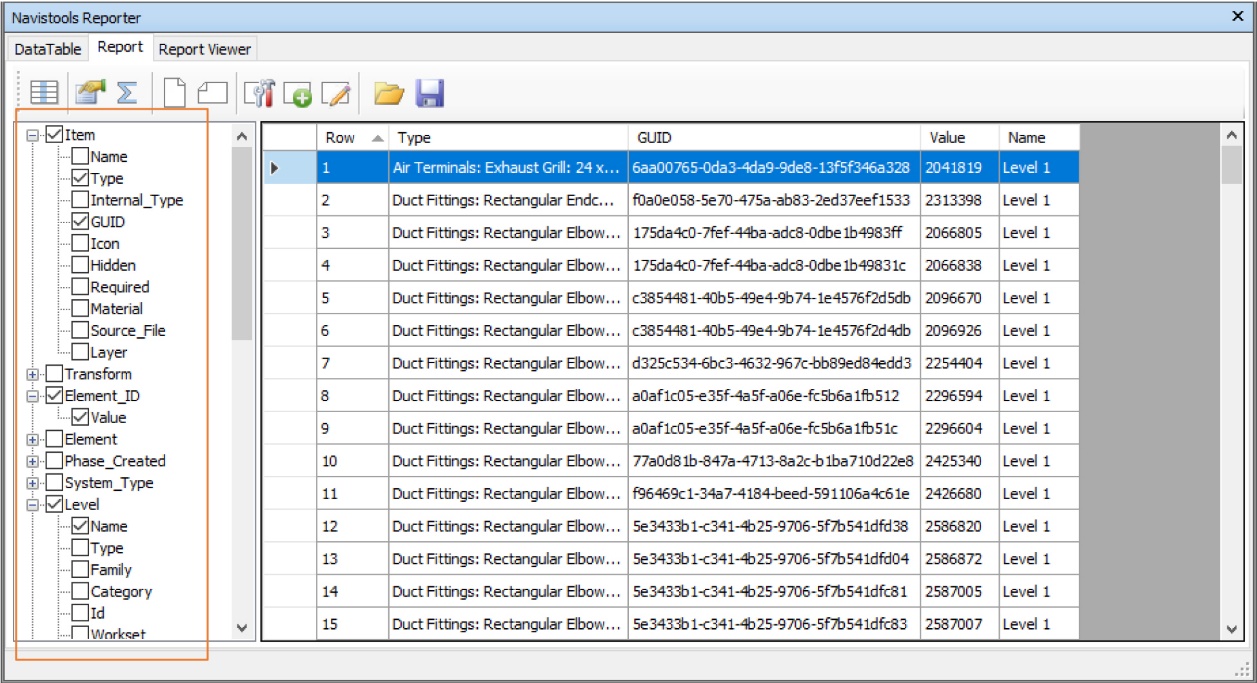Collapse the Level tree node
1257x683 pixels.
[x=34, y=505]
